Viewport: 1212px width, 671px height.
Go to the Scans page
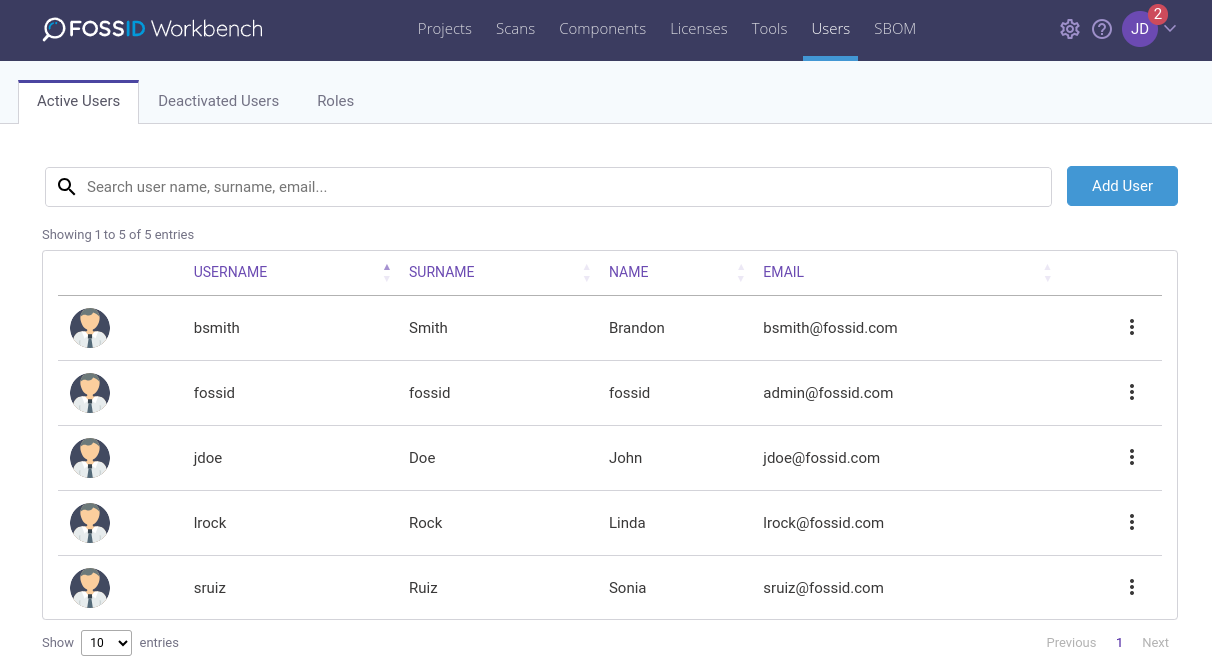pos(515,29)
